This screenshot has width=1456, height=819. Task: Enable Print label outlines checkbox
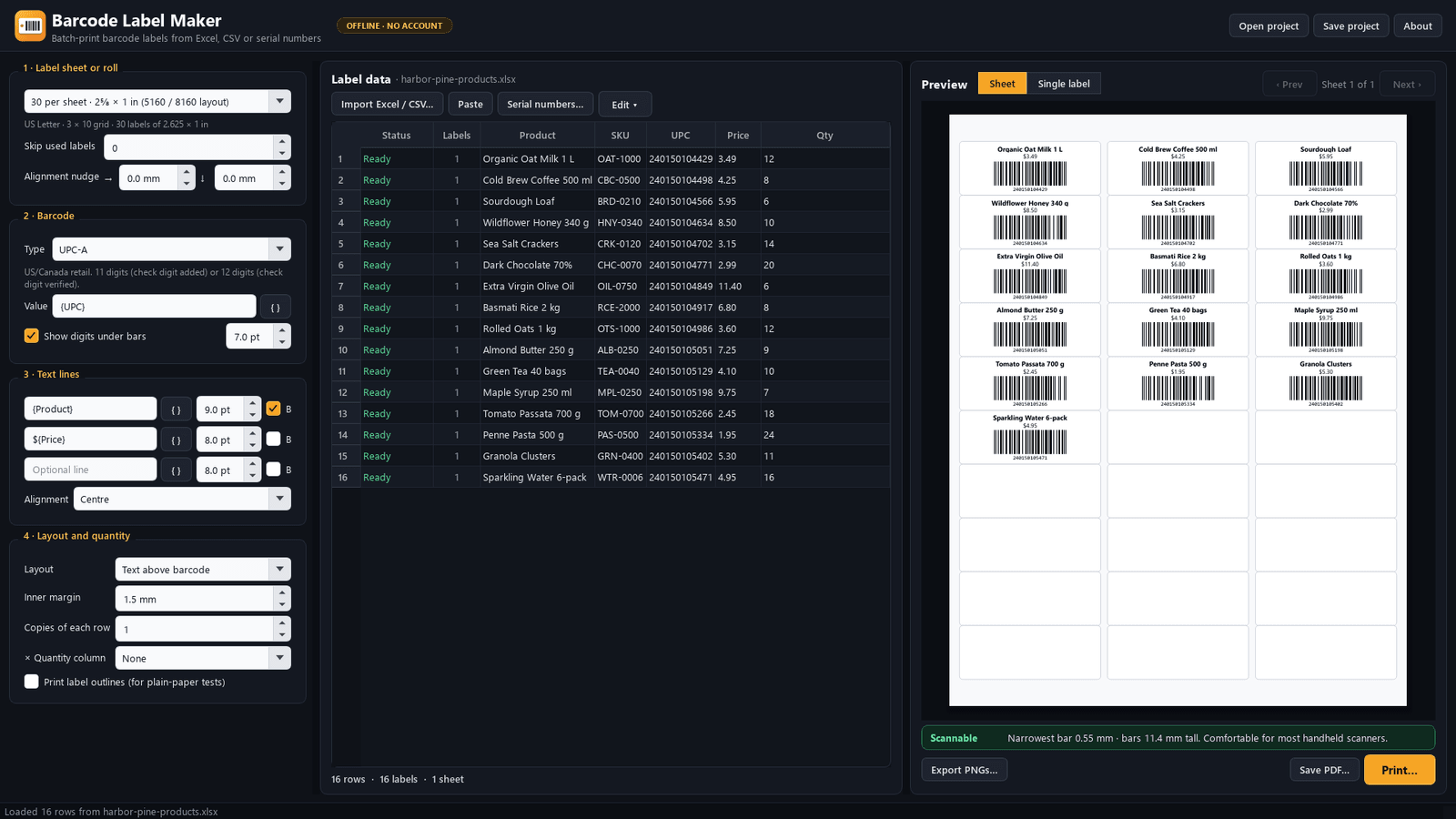(x=32, y=682)
